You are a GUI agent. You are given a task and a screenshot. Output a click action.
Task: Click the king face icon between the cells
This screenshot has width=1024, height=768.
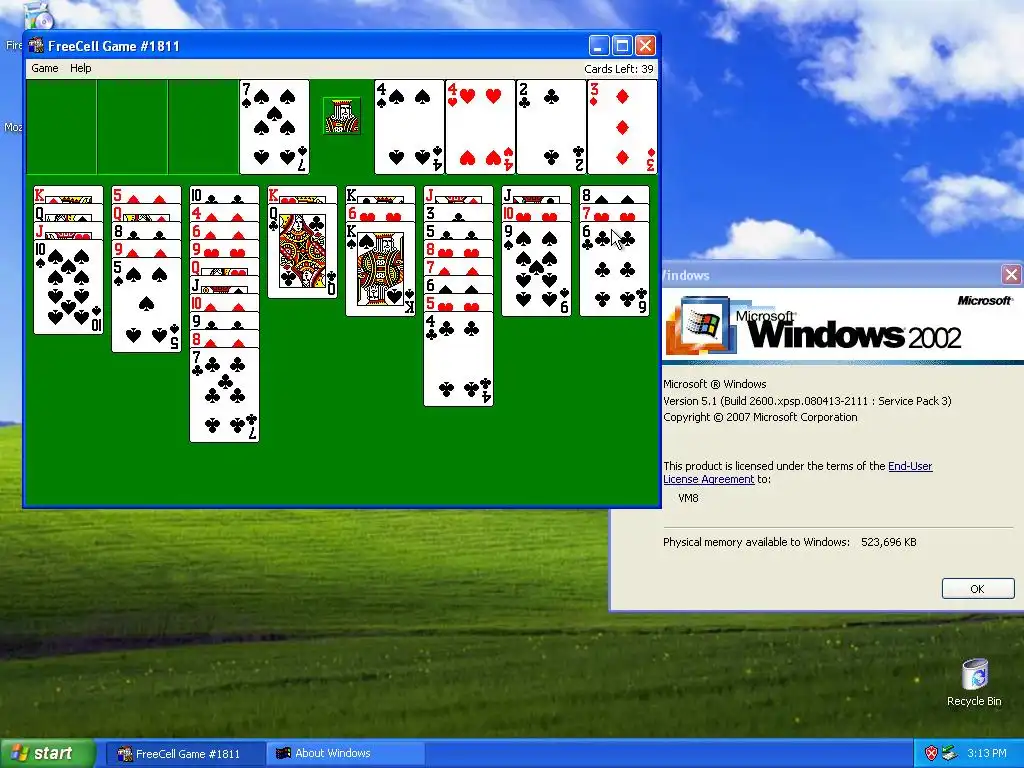click(x=342, y=116)
